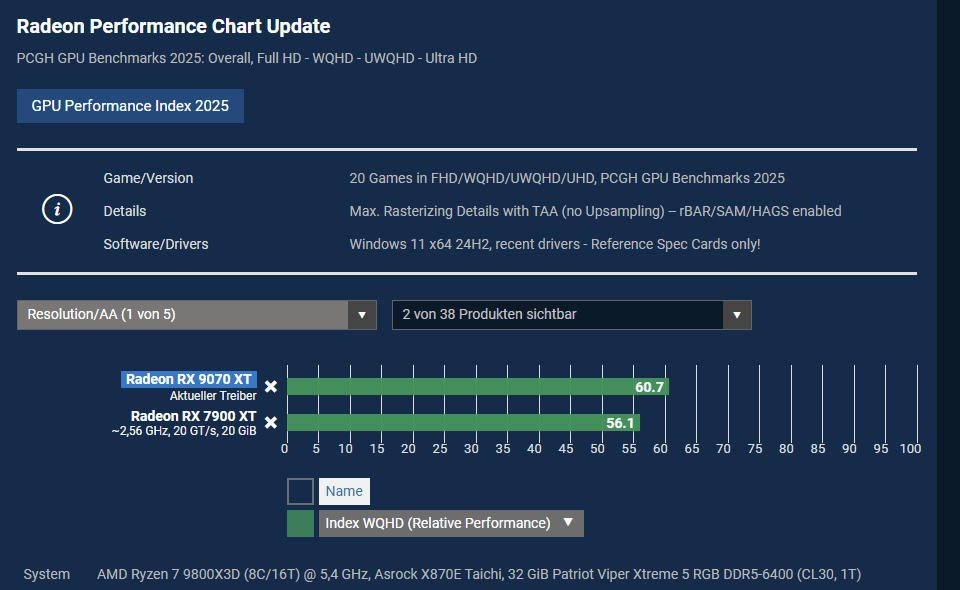Image resolution: width=960 pixels, height=590 pixels.
Task: Click the 'Radeon Performance Chart Update' heading
Action: [x=173, y=26]
